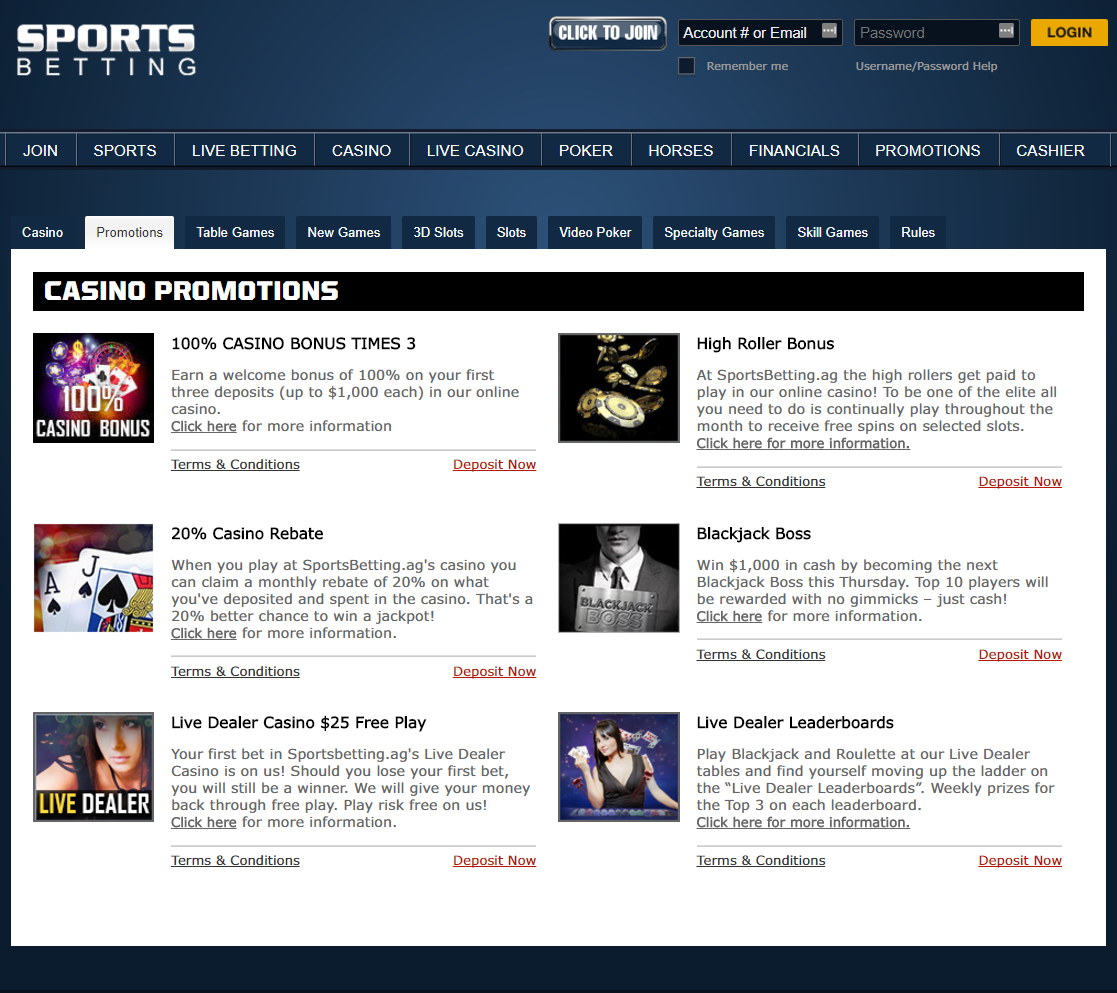Image resolution: width=1117 pixels, height=993 pixels.
Task: Click the '20% Casino Rebate' heading
Action: (247, 534)
